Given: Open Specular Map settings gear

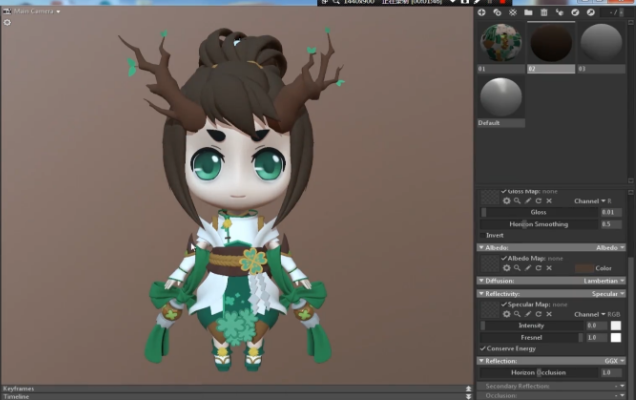Looking at the screenshot, I should [507, 314].
